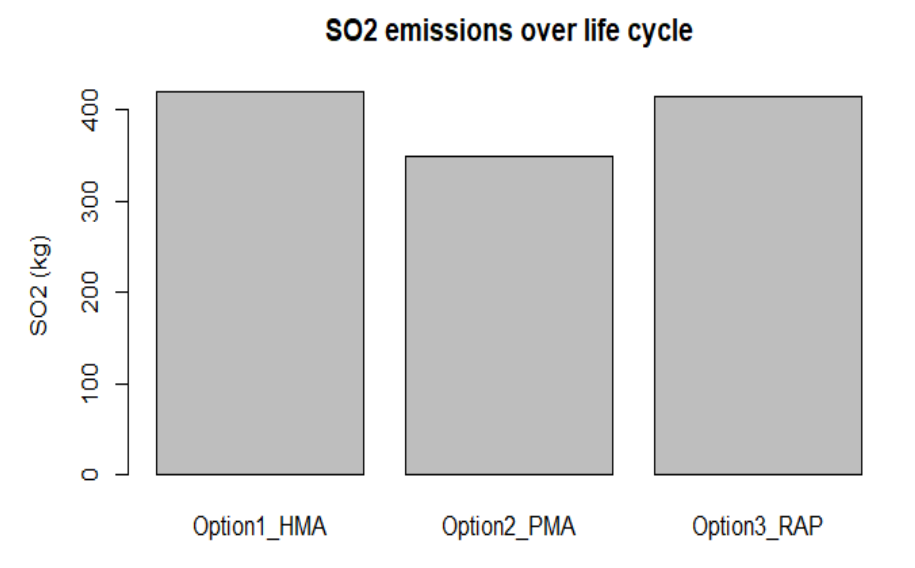Click the Option2_PMA bar
The image size is (915, 568).
(509, 315)
